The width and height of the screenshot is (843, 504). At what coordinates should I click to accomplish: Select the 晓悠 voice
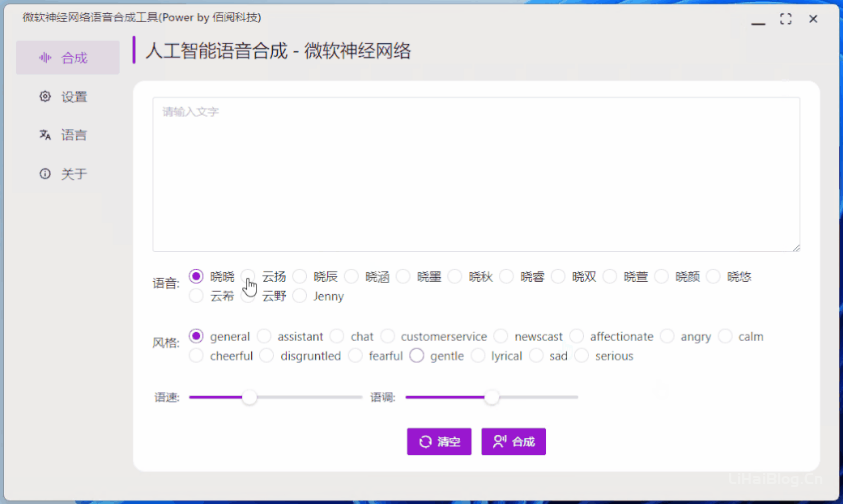(x=713, y=276)
